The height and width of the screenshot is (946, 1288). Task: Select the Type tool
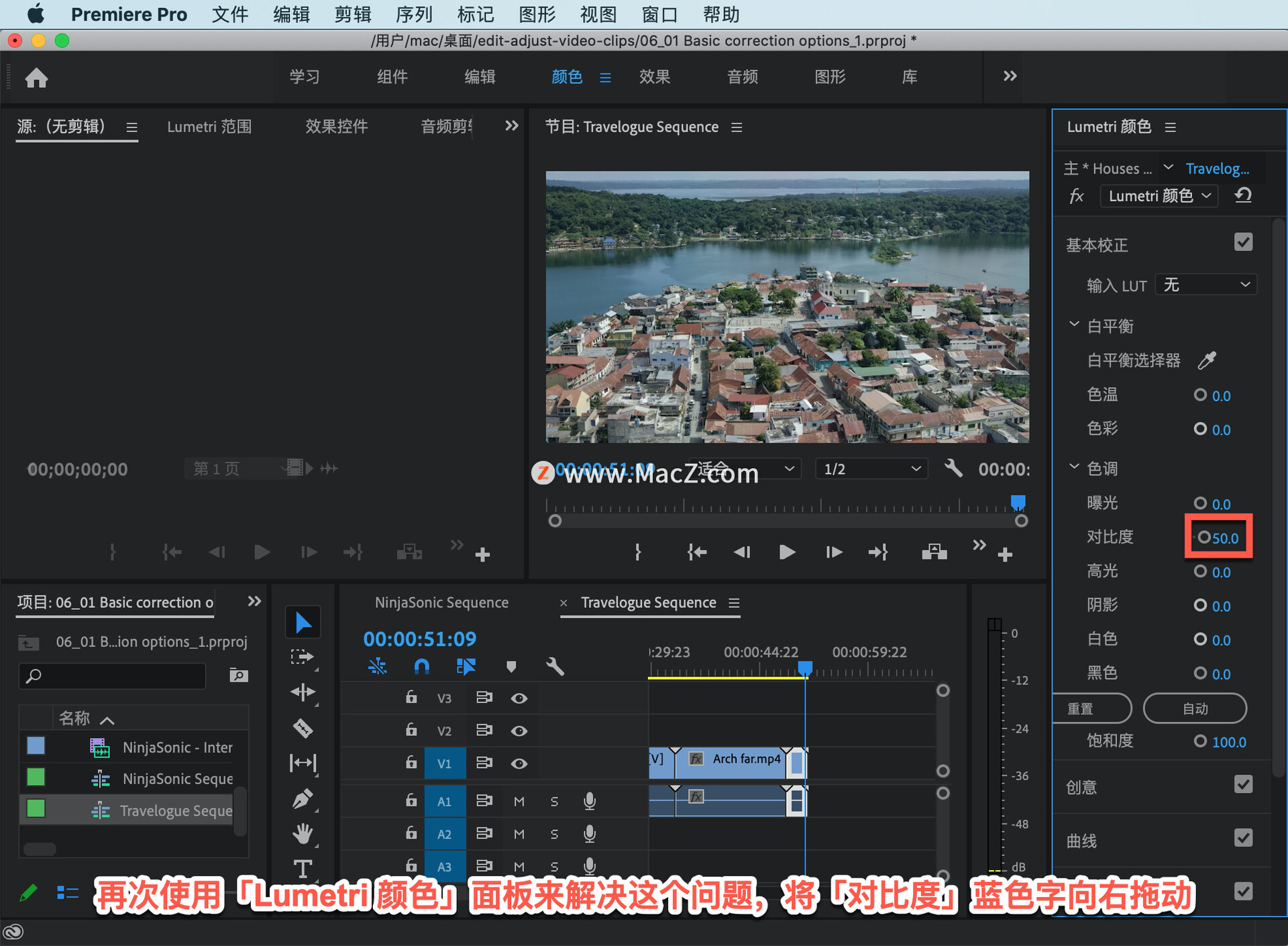pos(303,869)
